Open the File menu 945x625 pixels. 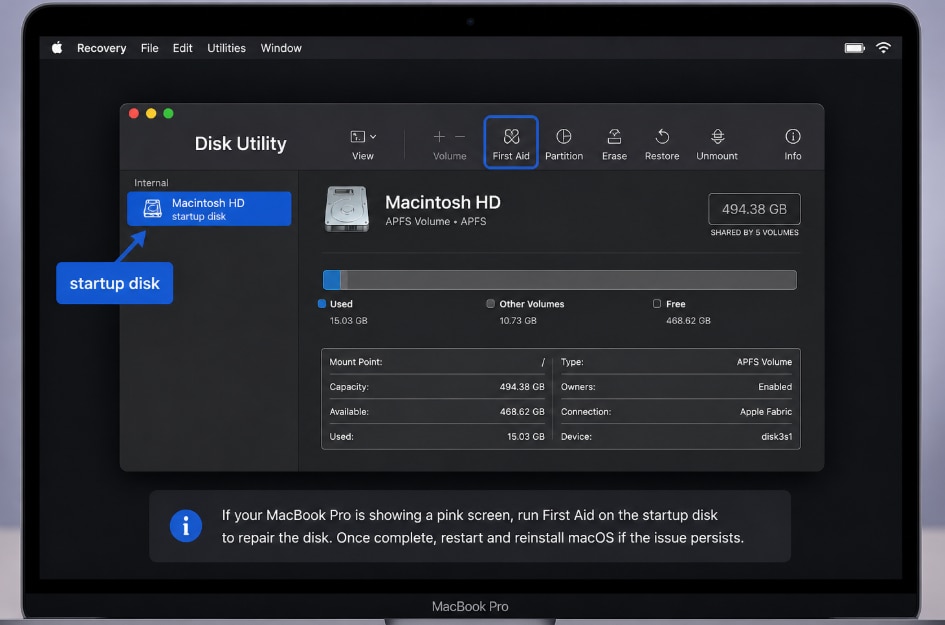tap(149, 48)
